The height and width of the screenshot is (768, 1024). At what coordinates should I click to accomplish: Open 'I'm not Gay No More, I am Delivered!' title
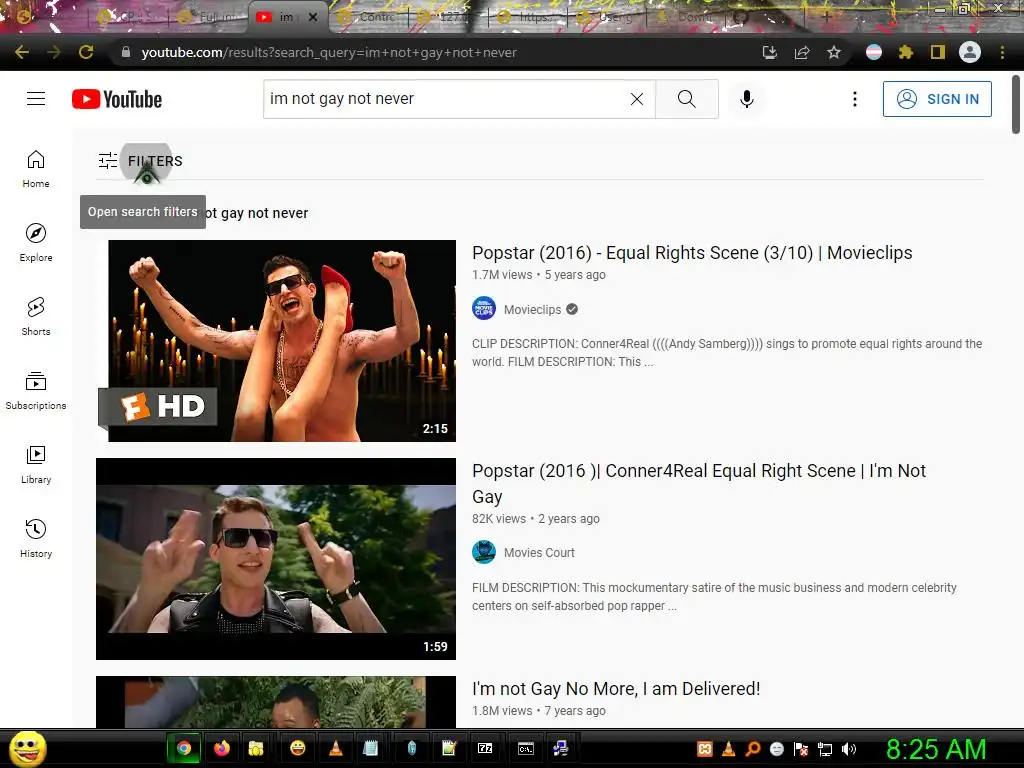pos(616,688)
